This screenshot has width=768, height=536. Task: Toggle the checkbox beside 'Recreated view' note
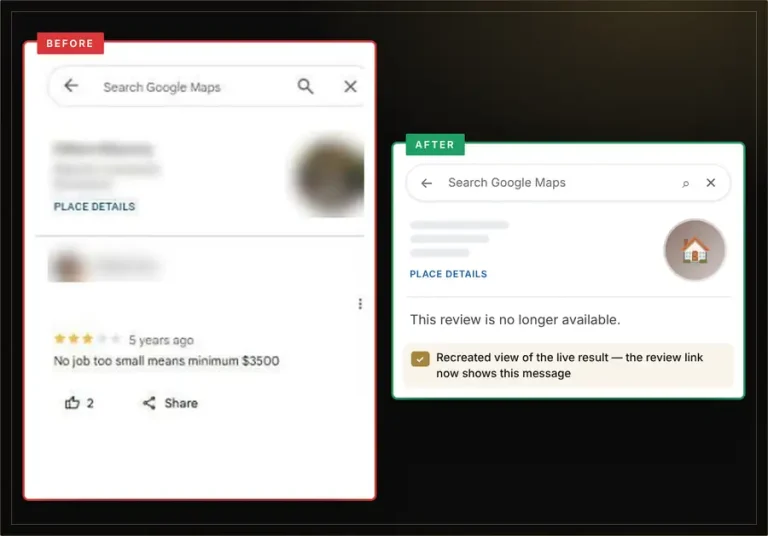[x=420, y=359]
